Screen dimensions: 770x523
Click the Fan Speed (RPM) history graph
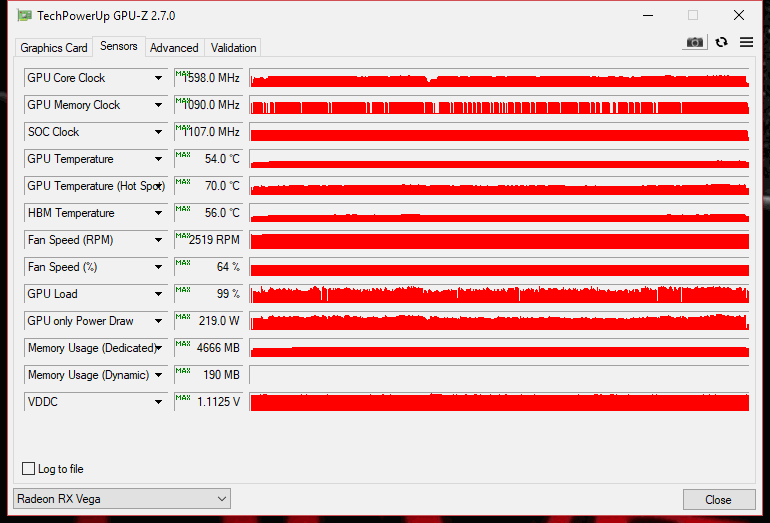499,240
